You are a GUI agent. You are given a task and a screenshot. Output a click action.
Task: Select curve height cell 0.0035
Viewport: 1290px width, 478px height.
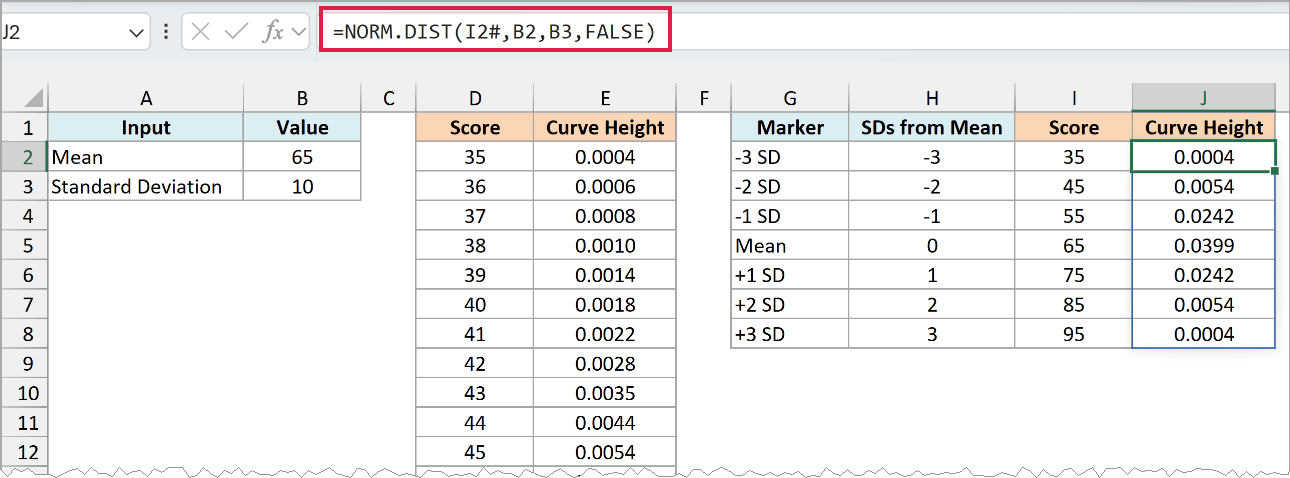(605, 393)
